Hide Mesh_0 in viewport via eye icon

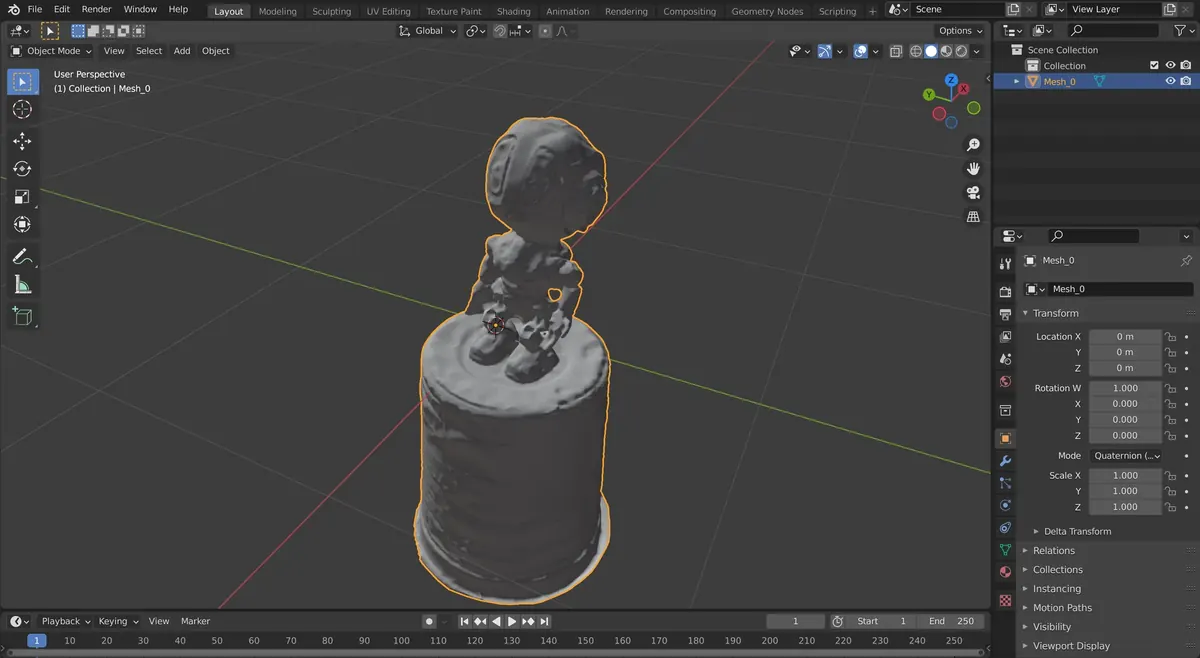(1170, 81)
